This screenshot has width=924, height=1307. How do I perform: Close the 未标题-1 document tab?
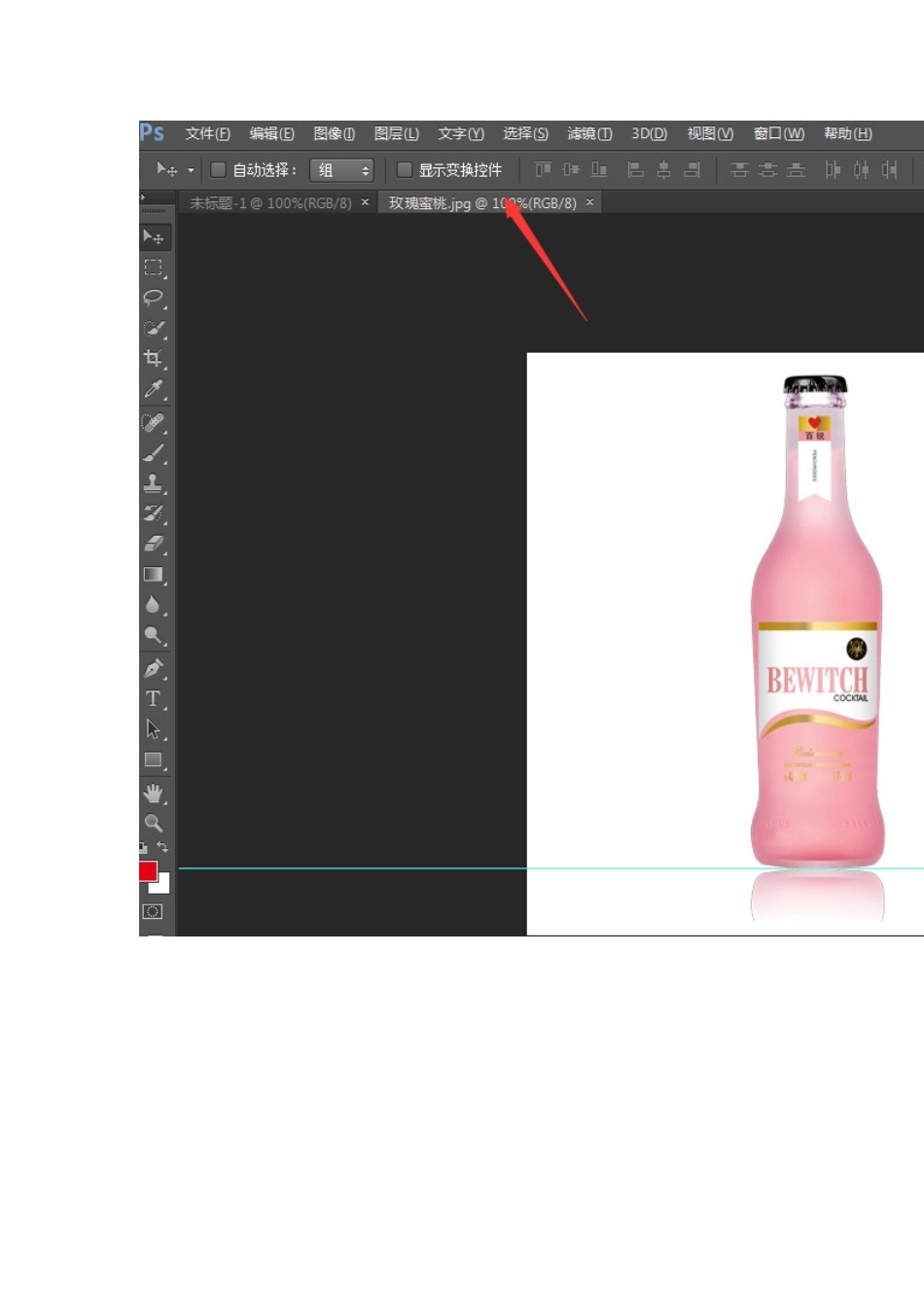coord(365,202)
